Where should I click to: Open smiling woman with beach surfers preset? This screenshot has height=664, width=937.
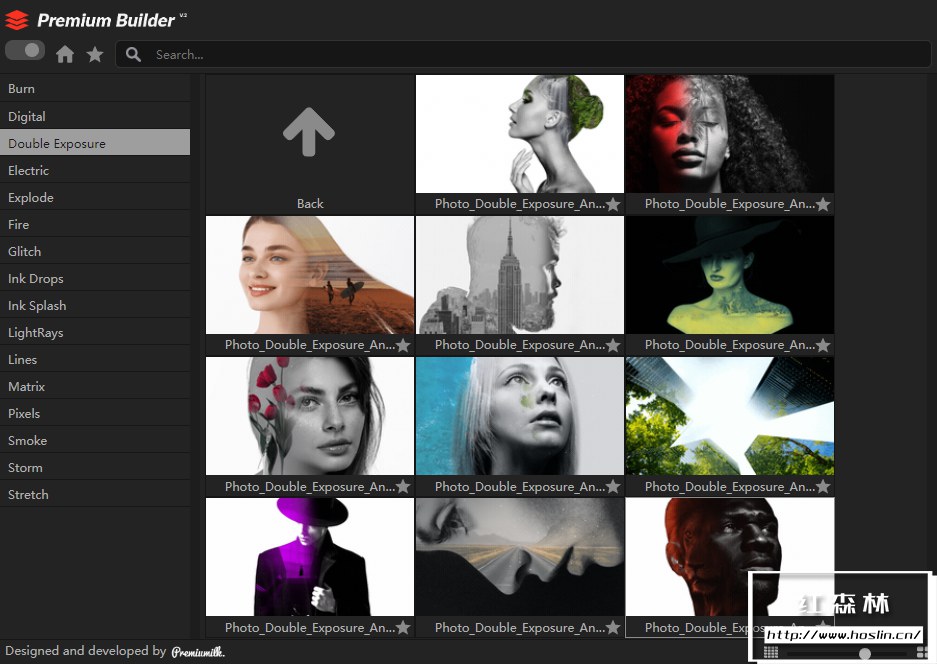point(310,275)
